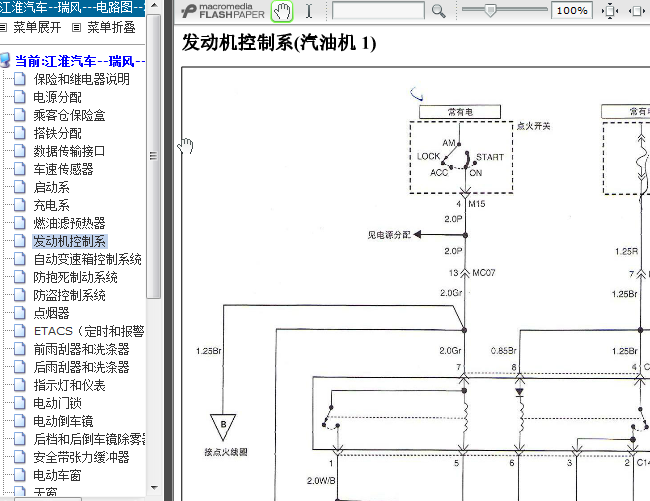Click the computer icon at tree root

5,61
